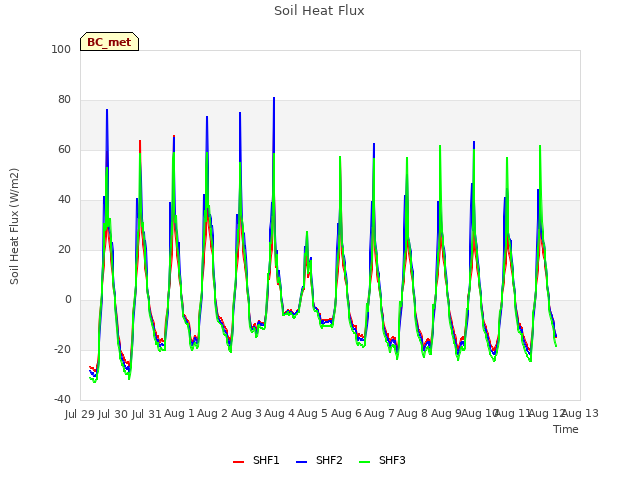This screenshot has width=640, height=480.
Task: Click the Aug 8 x-axis tick label
Action: 412,413
